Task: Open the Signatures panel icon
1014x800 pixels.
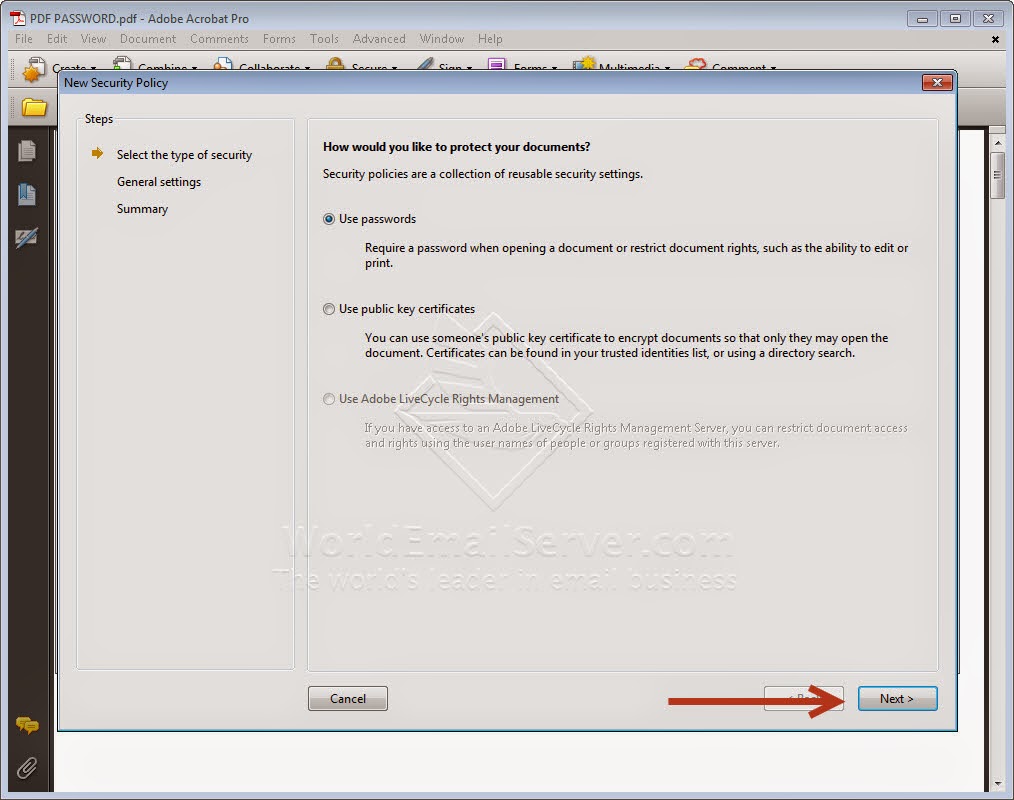Action: (x=27, y=237)
